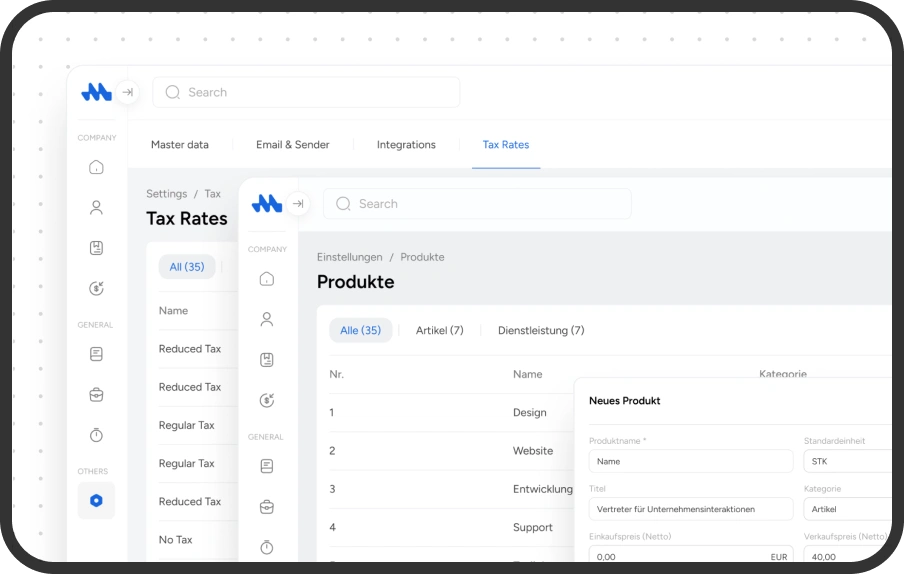Click the Search box on the Produkte window
The height and width of the screenshot is (574, 905).
[x=477, y=204]
